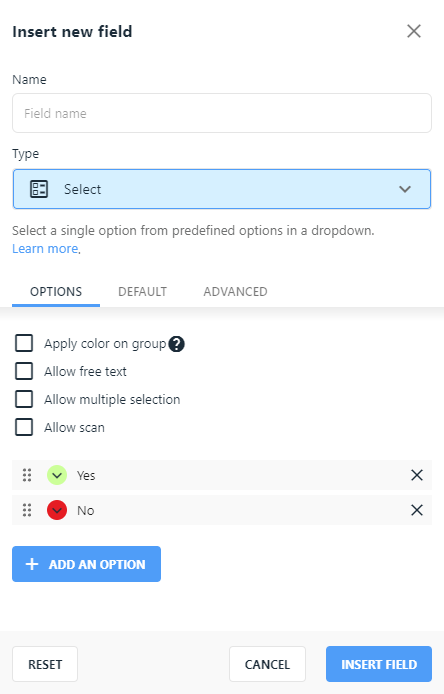Click the Select type list icon

tap(39, 189)
